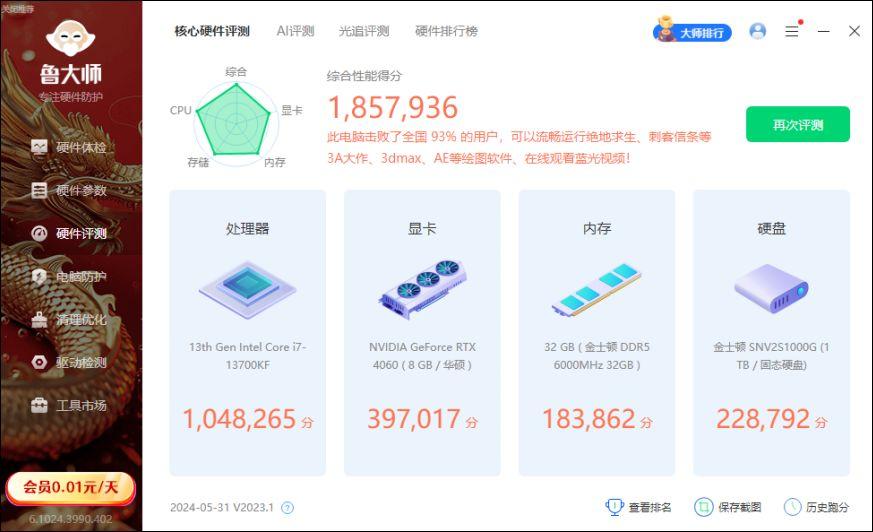Click the 内存 card title
This screenshot has height=532, width=873.
(x=597, y=229)
